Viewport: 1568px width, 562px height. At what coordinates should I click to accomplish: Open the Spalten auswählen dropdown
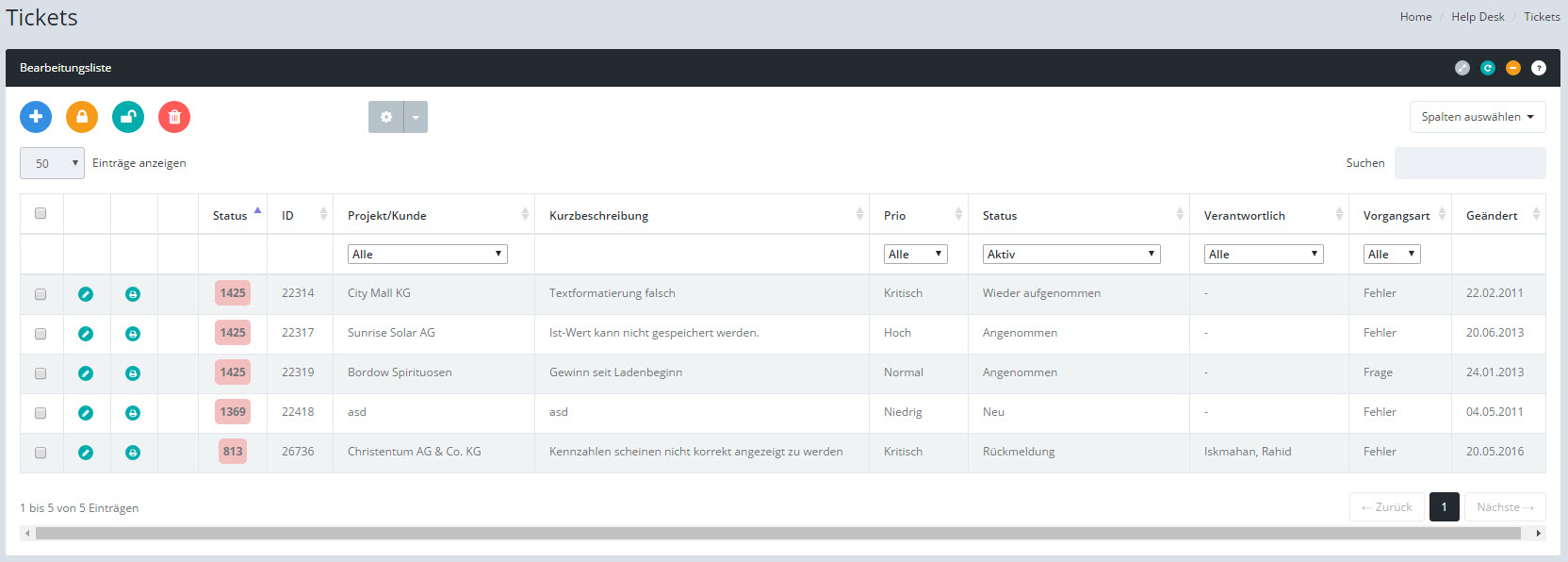click(1477, 117)
